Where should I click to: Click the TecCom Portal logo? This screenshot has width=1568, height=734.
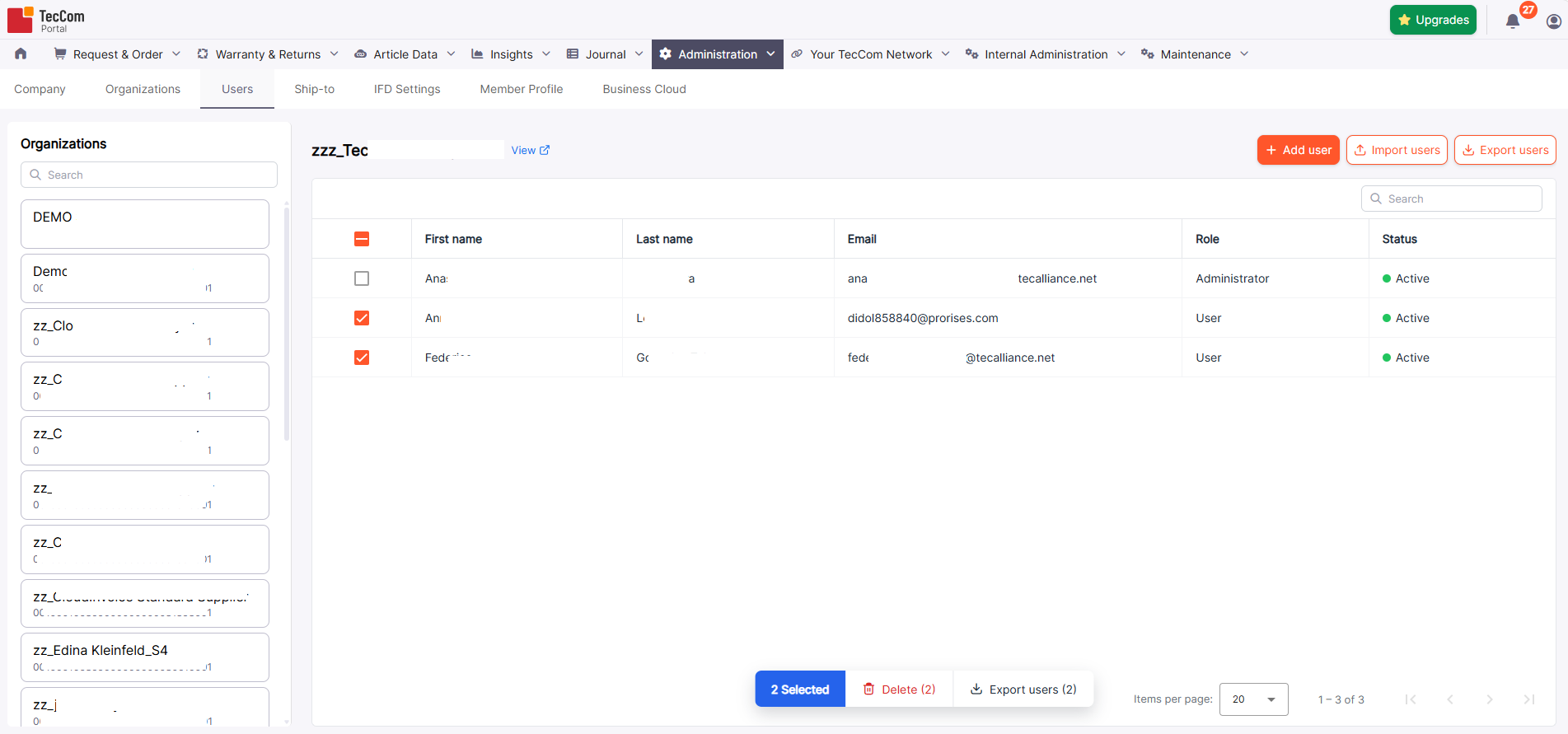(46, 20)
